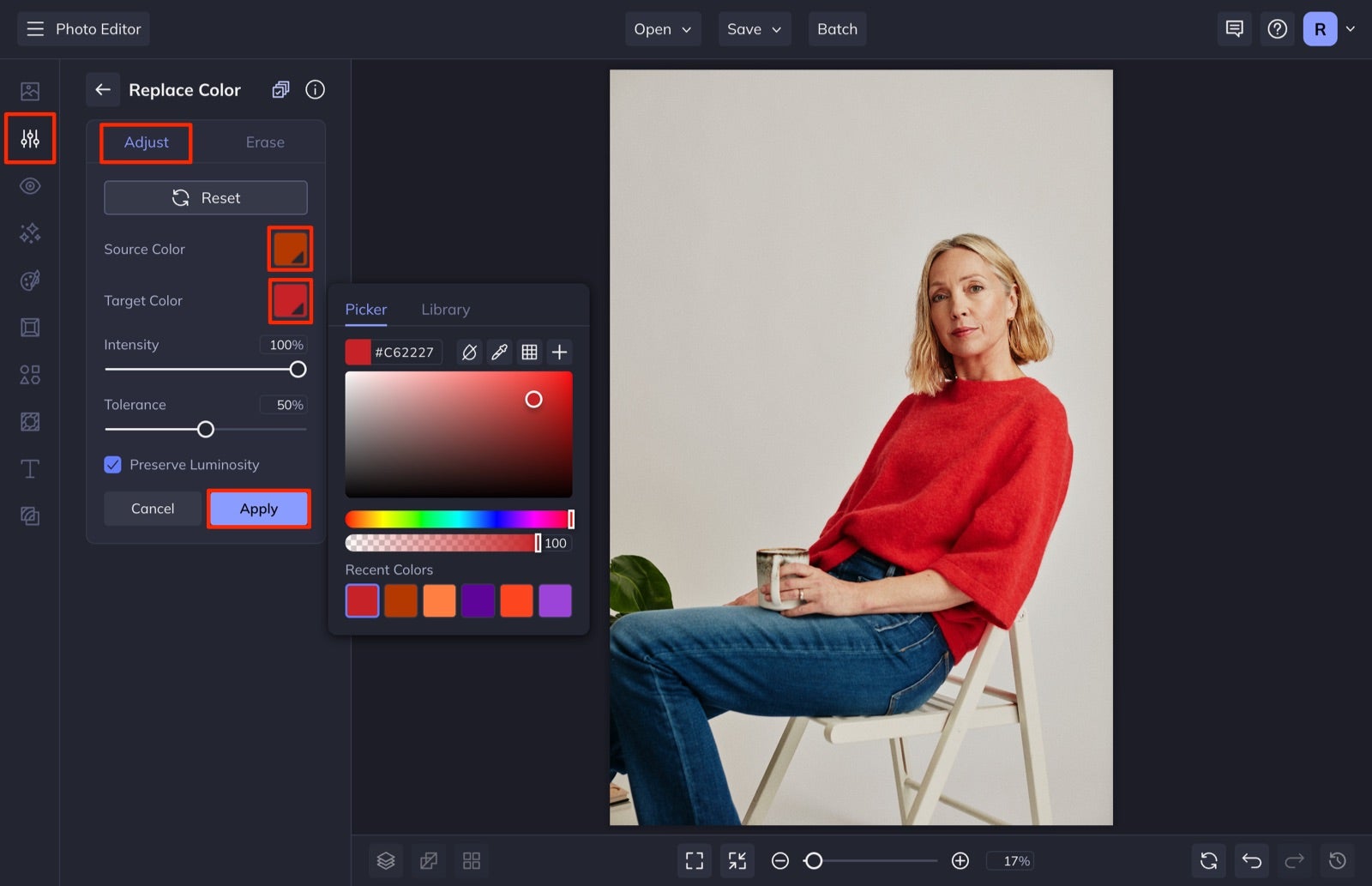Expand the account menu next to R avatar
The width and height of the screenshot is (1372, 886).
pos(1351,28)
